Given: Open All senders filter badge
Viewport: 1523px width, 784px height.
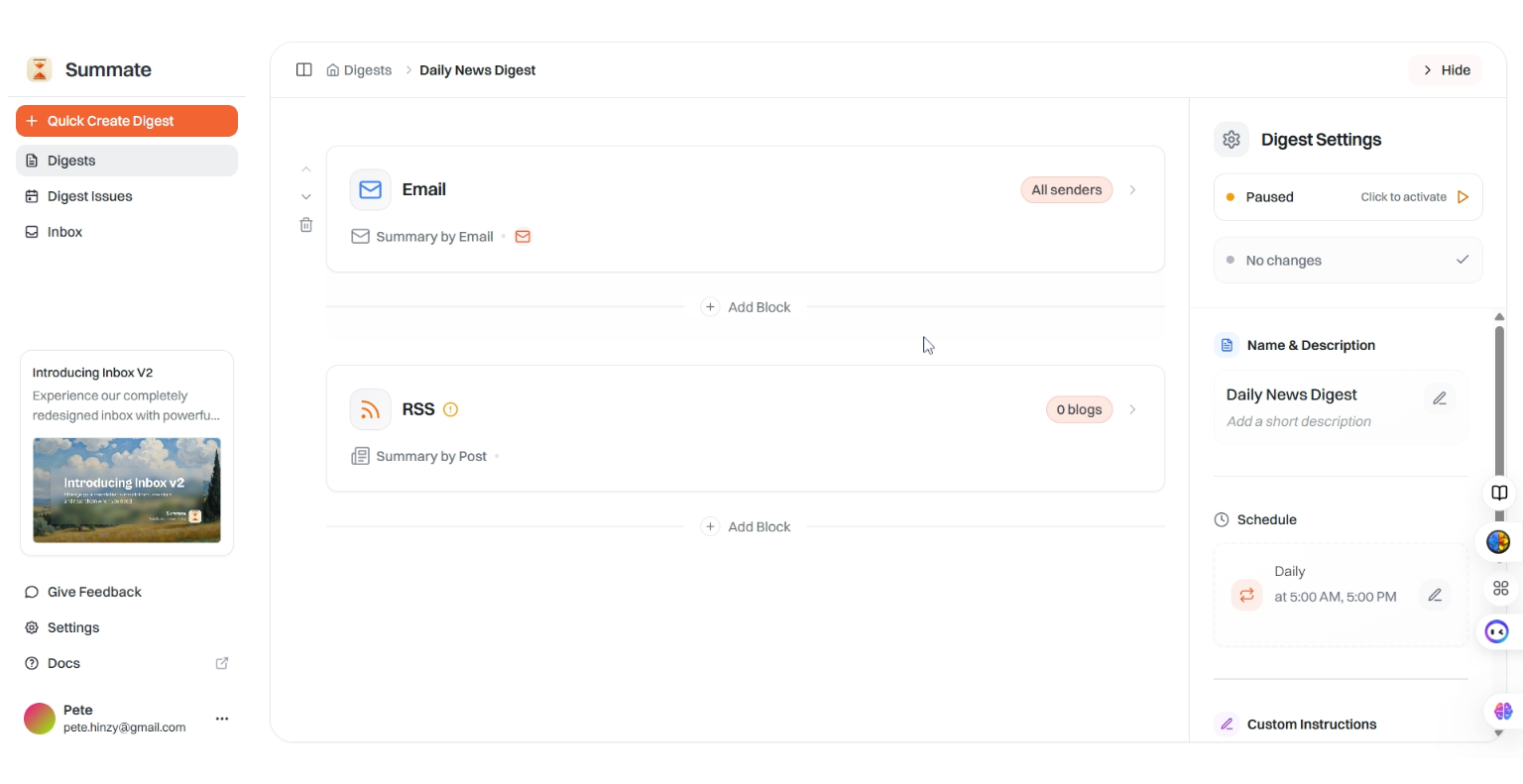Looking at the screenshot, I should click(x=1066, y=190).
